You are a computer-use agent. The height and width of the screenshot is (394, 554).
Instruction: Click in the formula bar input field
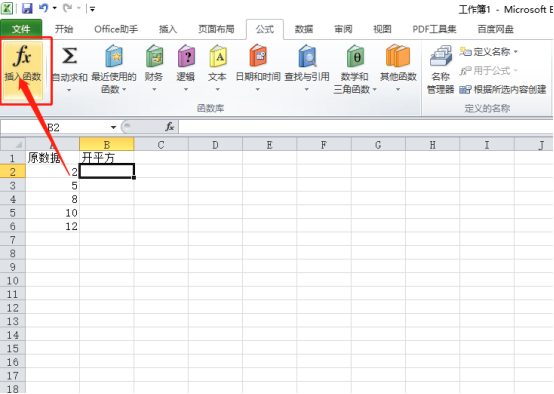[x=365, y=127]
